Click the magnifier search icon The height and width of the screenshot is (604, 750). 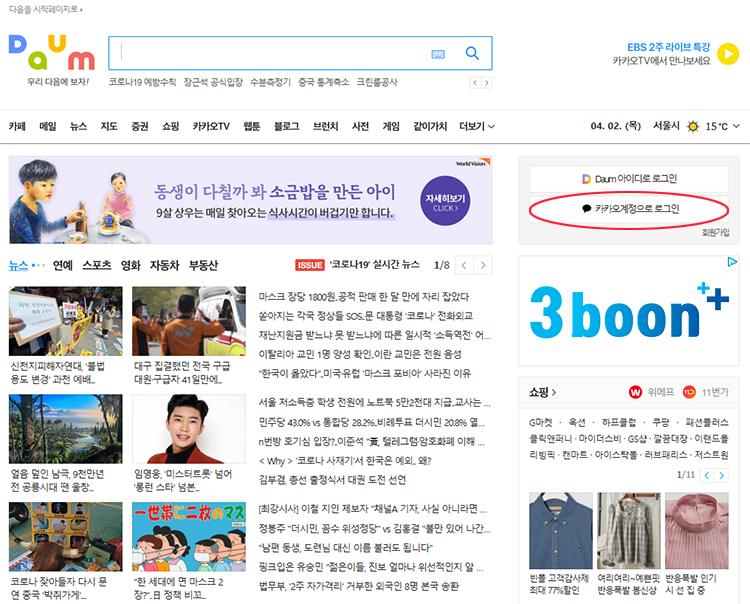tap(472, 53)
